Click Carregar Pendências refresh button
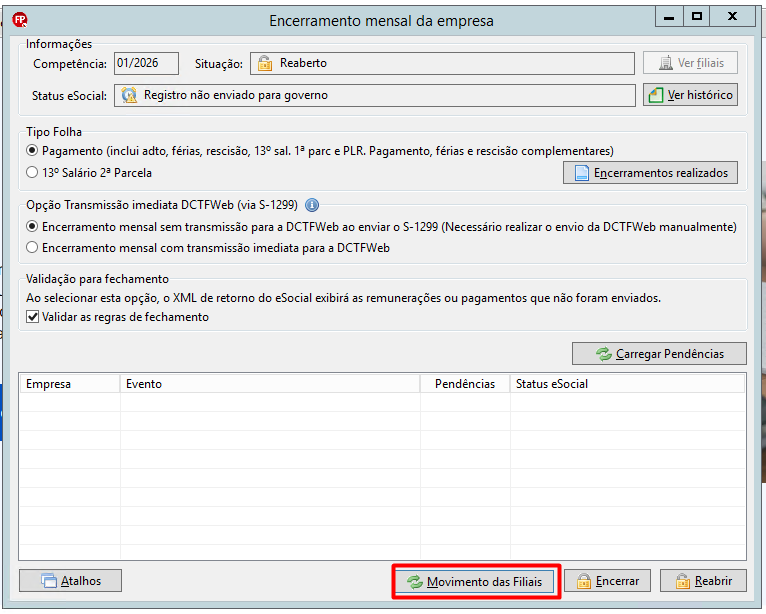 pos(659,354)
